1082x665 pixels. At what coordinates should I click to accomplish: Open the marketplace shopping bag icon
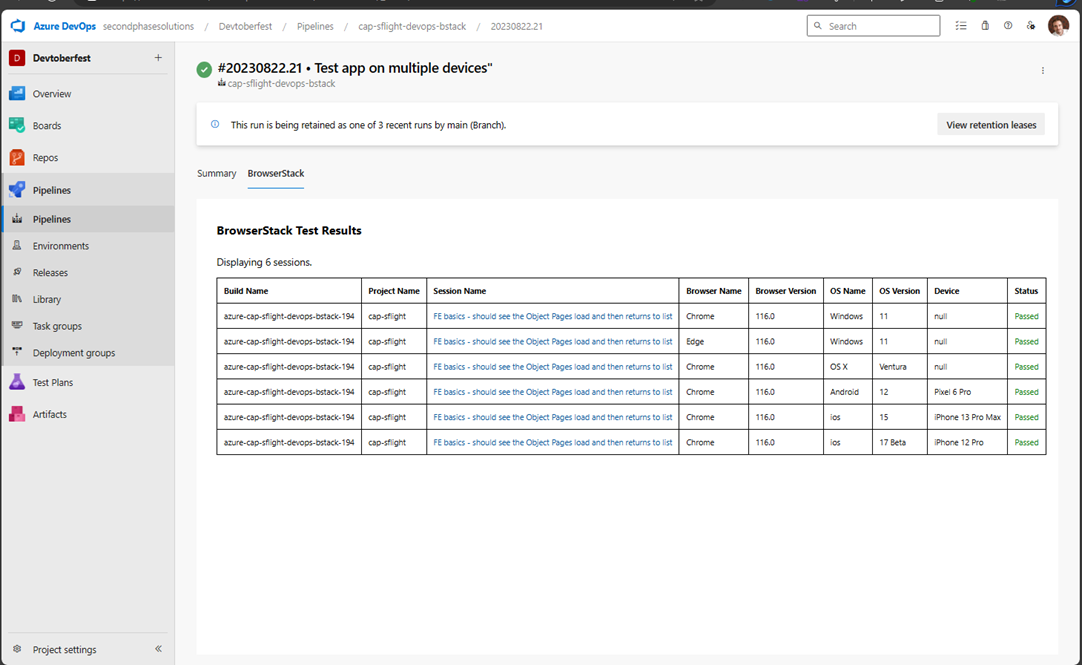pos(985,26)
